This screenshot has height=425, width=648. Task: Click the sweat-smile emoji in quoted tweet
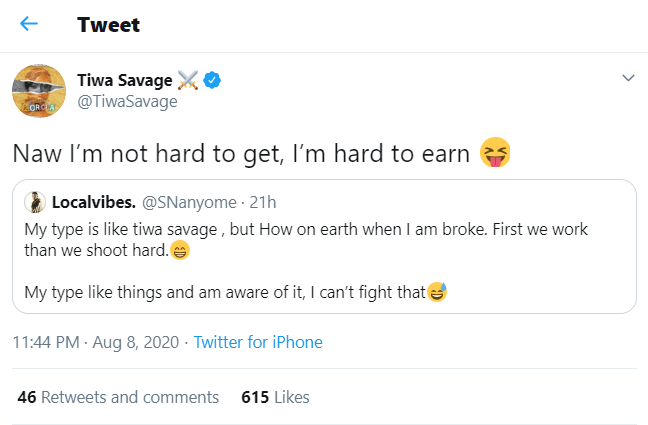coord(436,292)
